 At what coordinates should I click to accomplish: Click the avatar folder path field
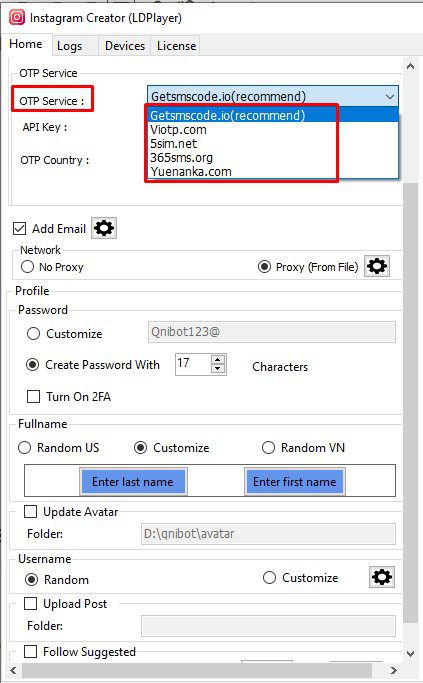pos(268,534)
